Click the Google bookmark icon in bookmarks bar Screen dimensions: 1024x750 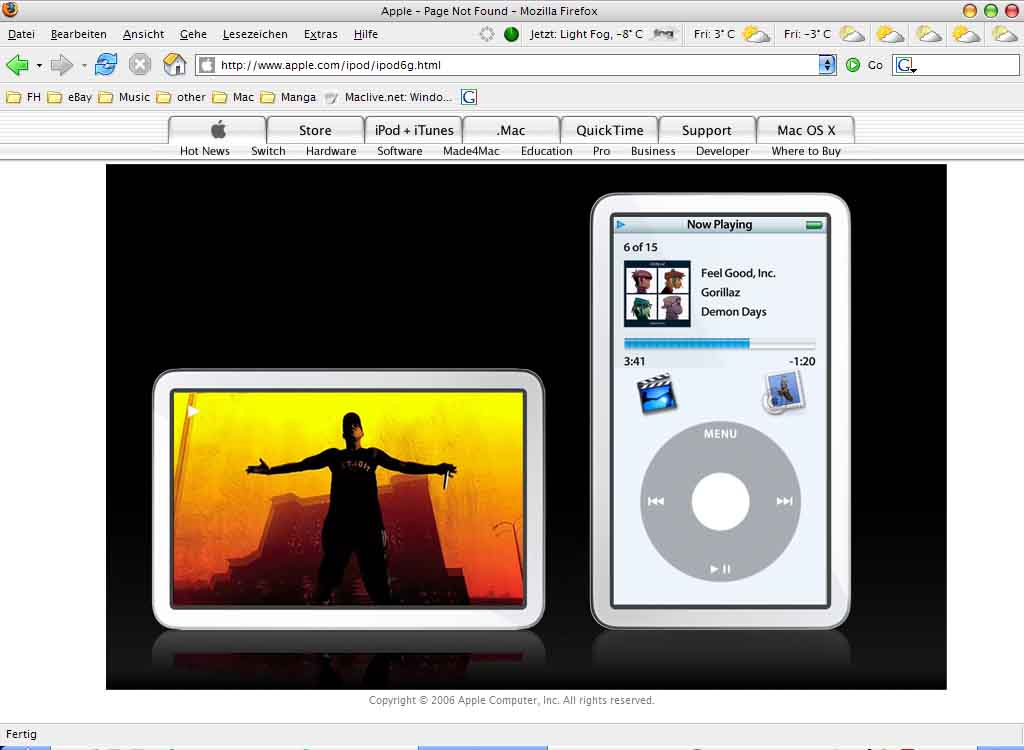coord(469,97)
